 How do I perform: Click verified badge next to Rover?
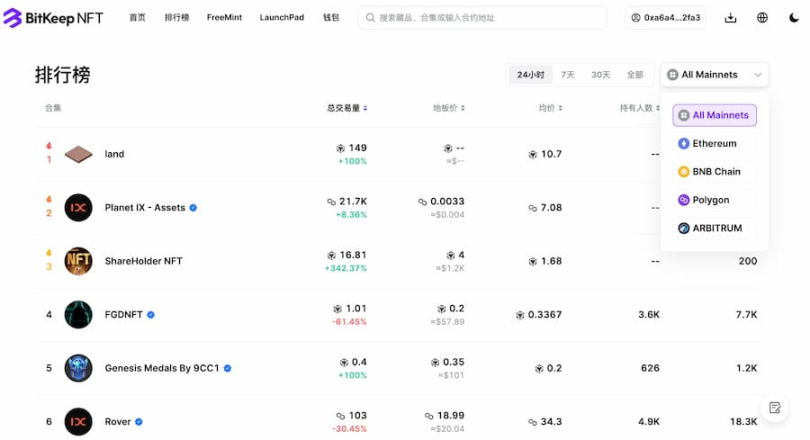pos(138,421)
